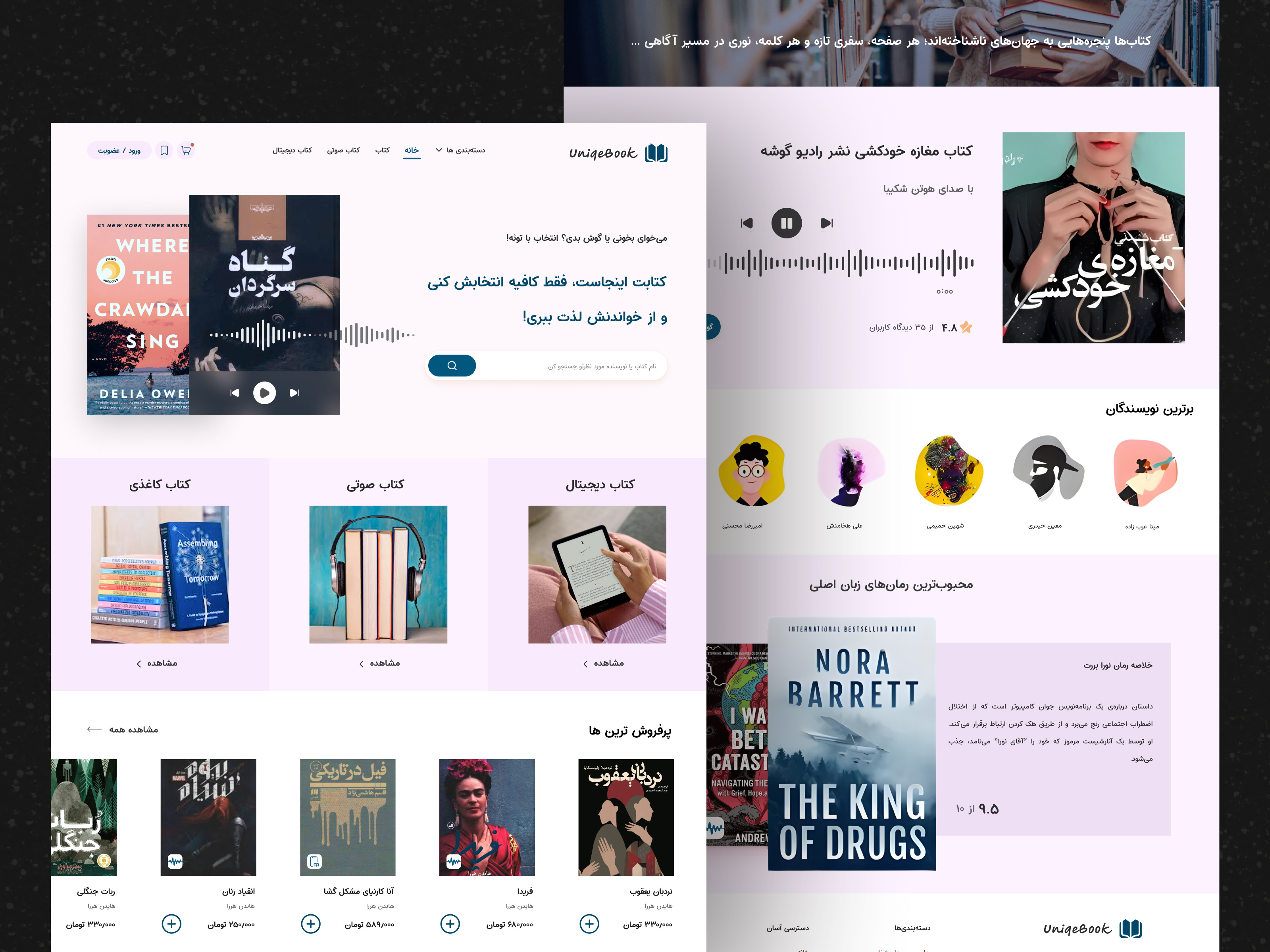Select the خانه navigation tab
1270x952 pixels.
pos(412,150)
